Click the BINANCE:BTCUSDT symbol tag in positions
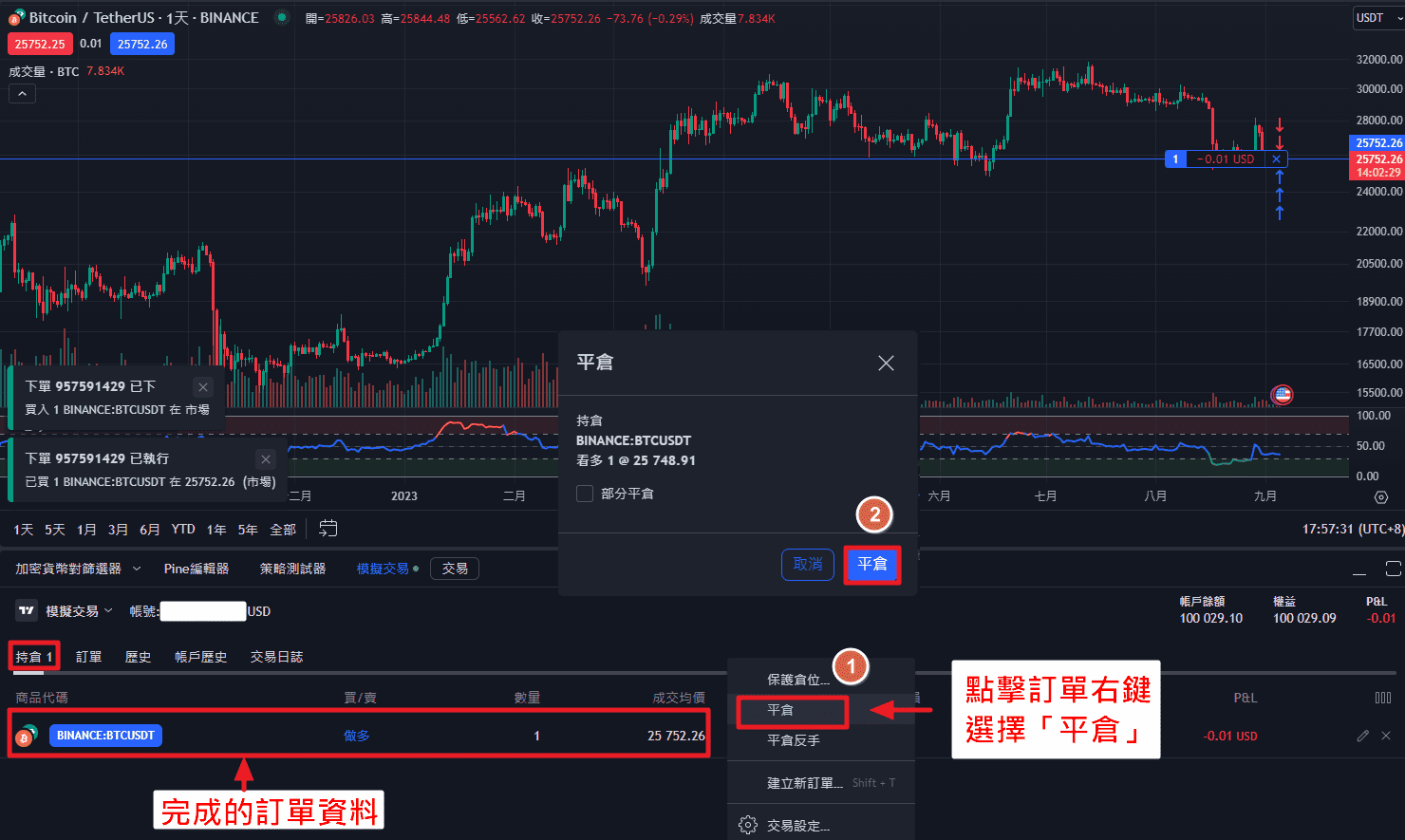The height and width of the screenshot is (840, 1405). tap(105, 736)
